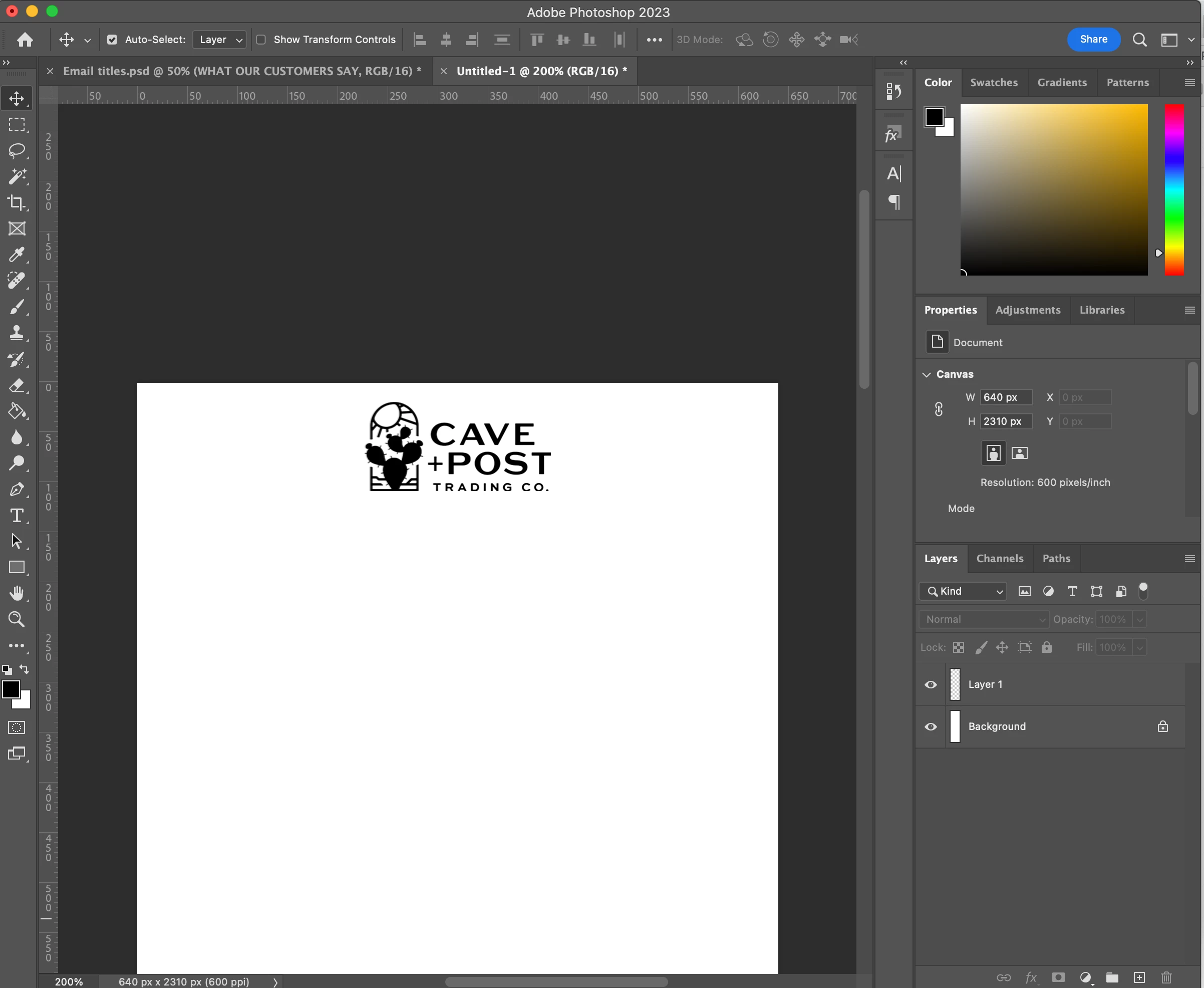Image resolution: width=1204 pixels, height=988 pixels.
Task: Click the create new layer icon
Action: [1139, 977]
